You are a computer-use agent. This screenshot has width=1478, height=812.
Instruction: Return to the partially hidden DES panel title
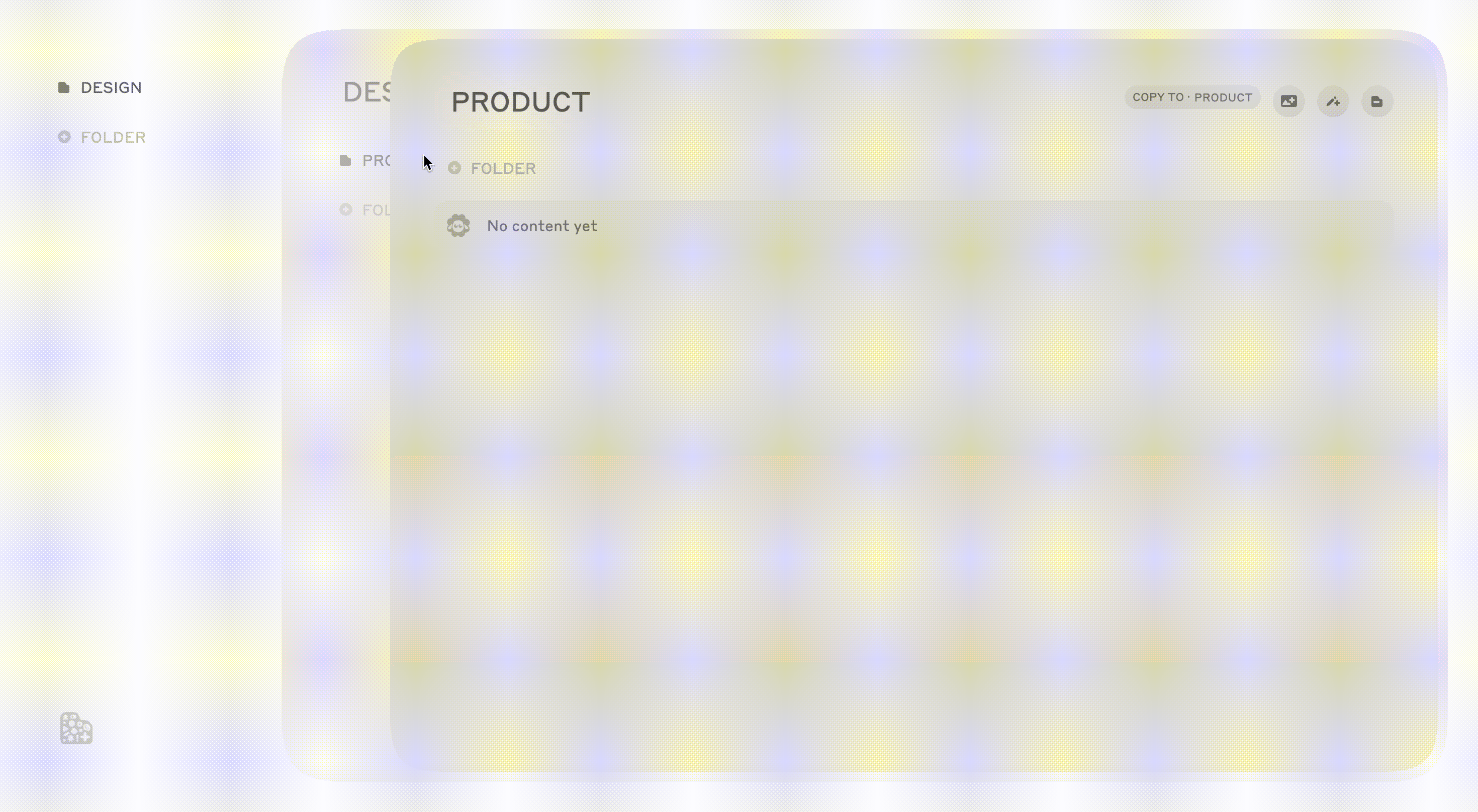pyautogui.click(x=366, y=92)
